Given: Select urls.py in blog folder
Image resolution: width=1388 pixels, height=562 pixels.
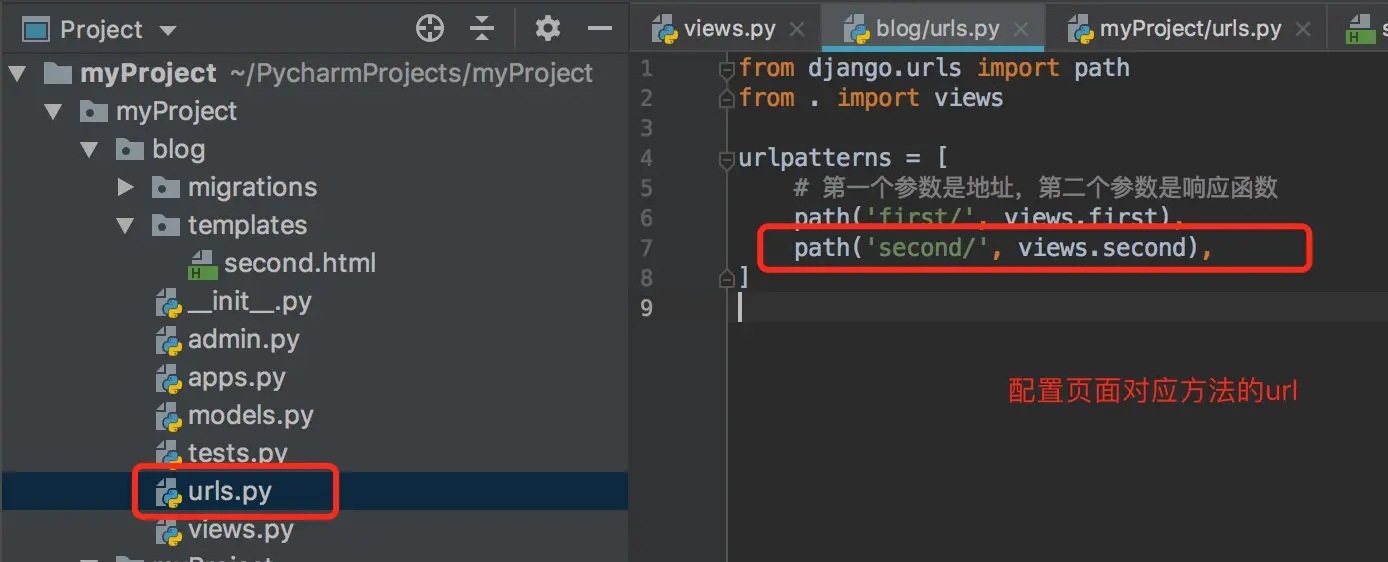Looking at the screenshot, I should click(229, 492).
